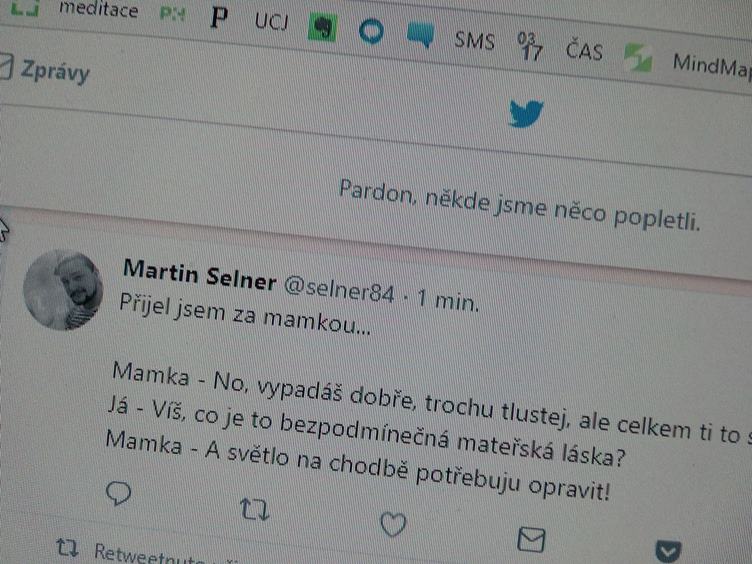Open the blue speech bubbles bookmark
The width and height of the screenshot is (752, 564).
point(421,35)
